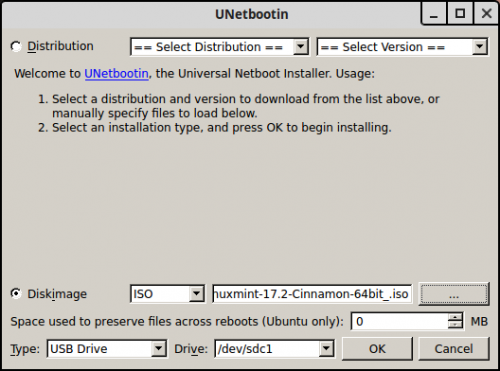Click the UNetbootin title bar text
The width and height of the screenshot is (500, 371).
(x=252, y=14)
